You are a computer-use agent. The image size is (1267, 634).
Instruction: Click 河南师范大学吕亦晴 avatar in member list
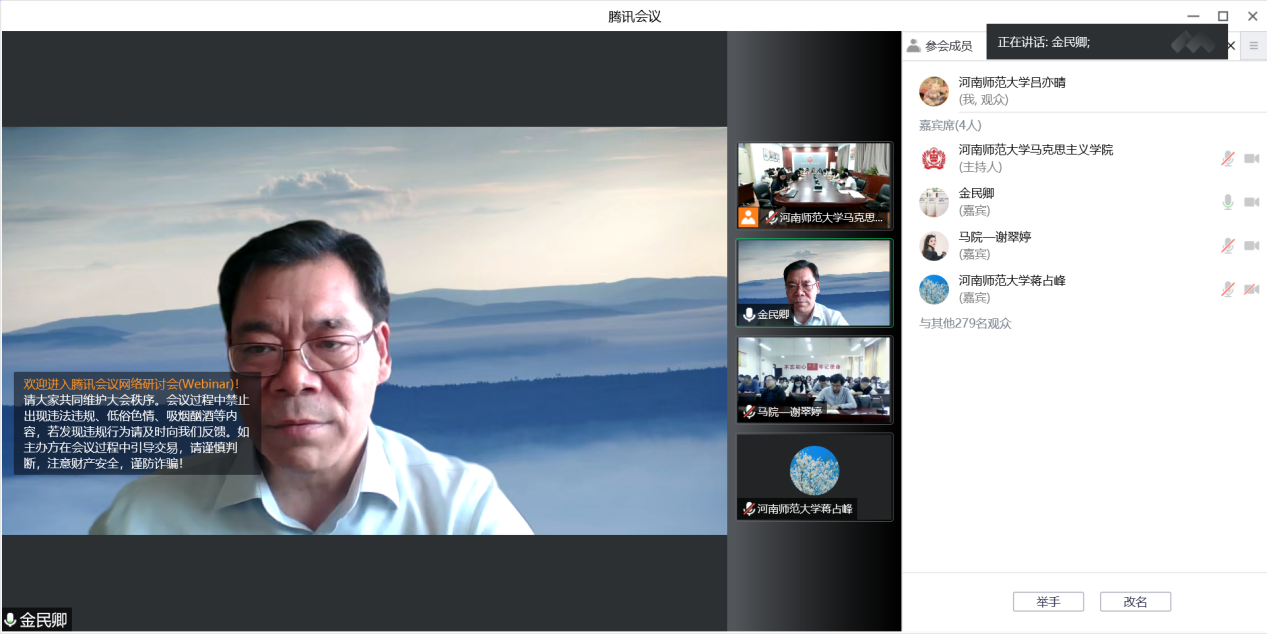934,91
